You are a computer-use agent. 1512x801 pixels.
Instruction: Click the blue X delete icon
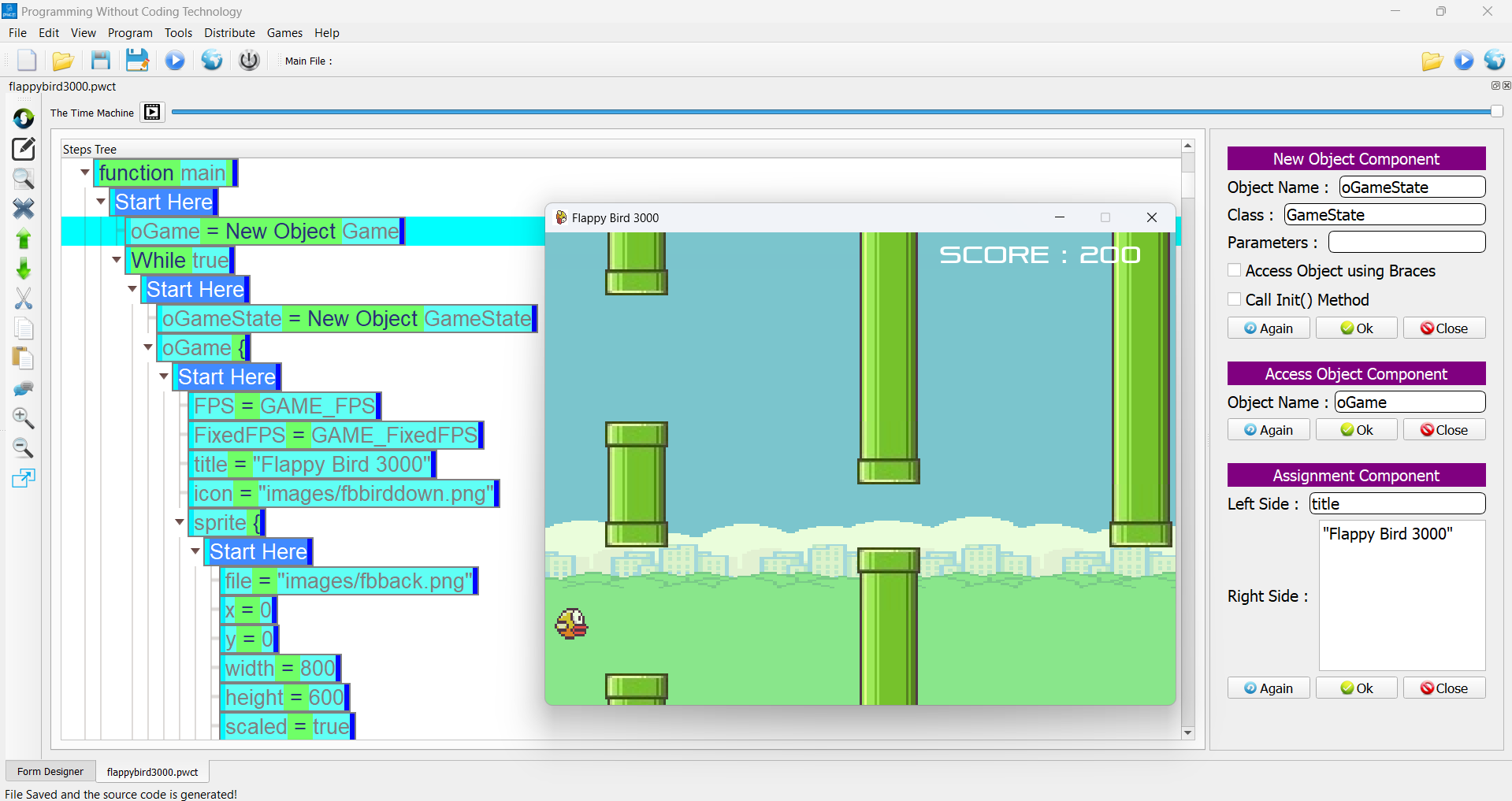click(x=23, y=209)
